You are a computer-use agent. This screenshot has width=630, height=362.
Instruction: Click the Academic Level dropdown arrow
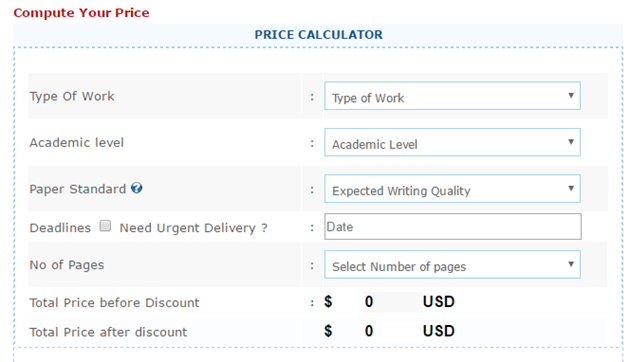(571, 142)
